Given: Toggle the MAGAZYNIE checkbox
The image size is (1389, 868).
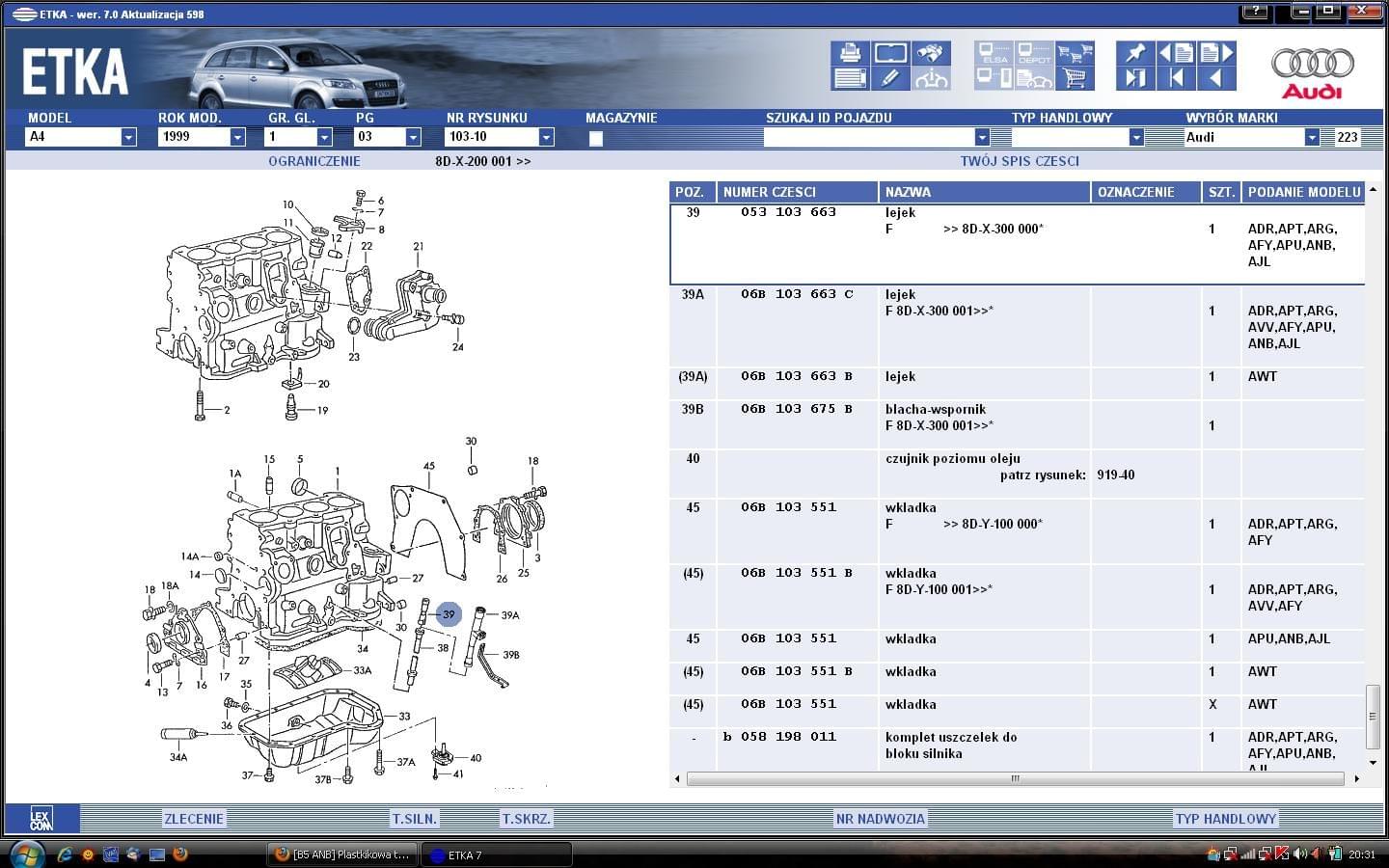Looking at the screenshot, I should (x=596, y=138).
